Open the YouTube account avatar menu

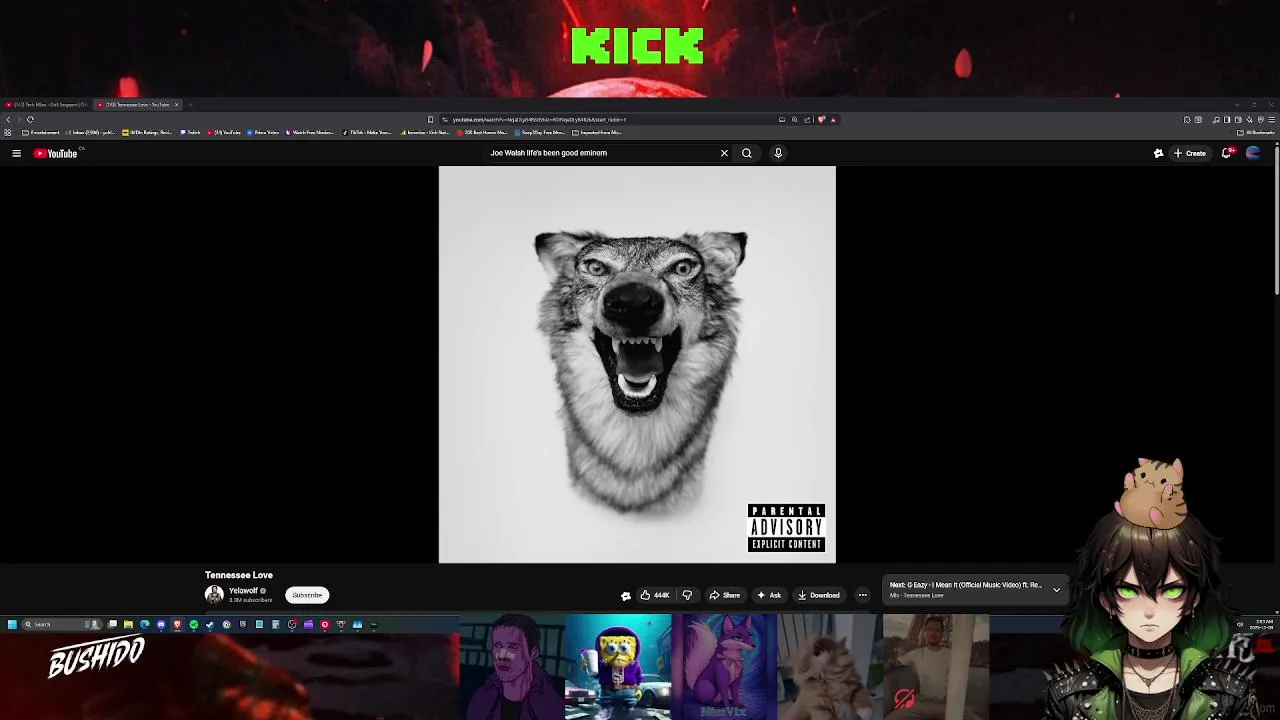tap(1253, 153)
